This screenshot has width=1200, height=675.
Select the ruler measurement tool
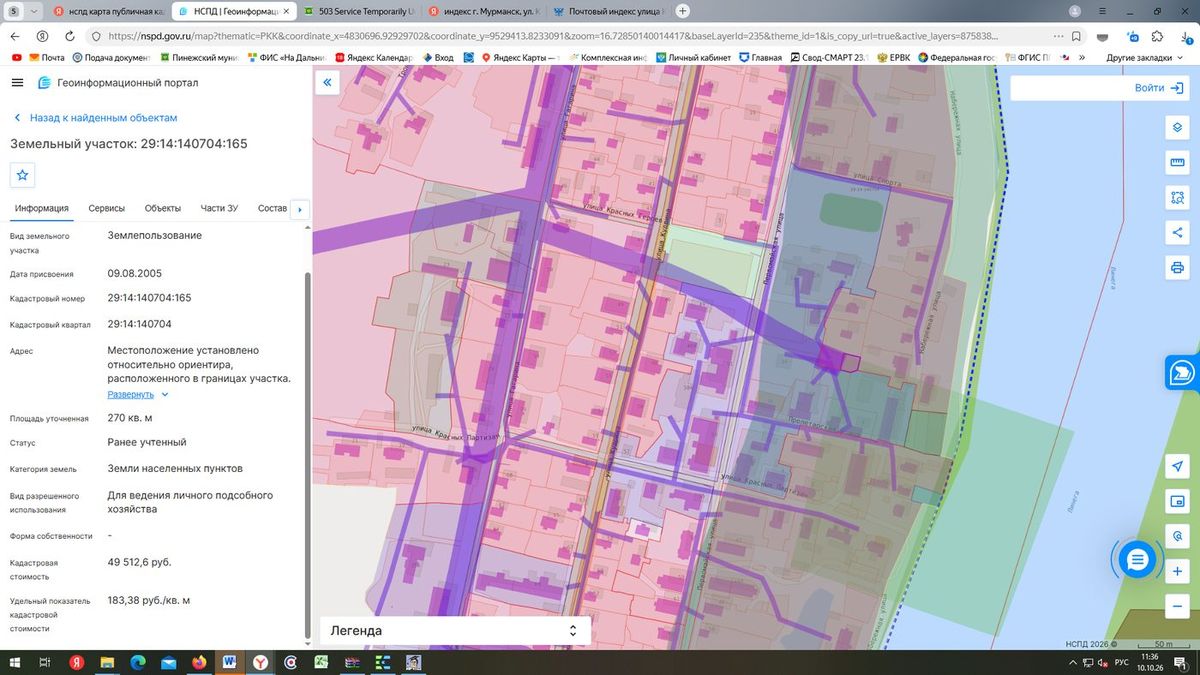(x=1177, y=163)
